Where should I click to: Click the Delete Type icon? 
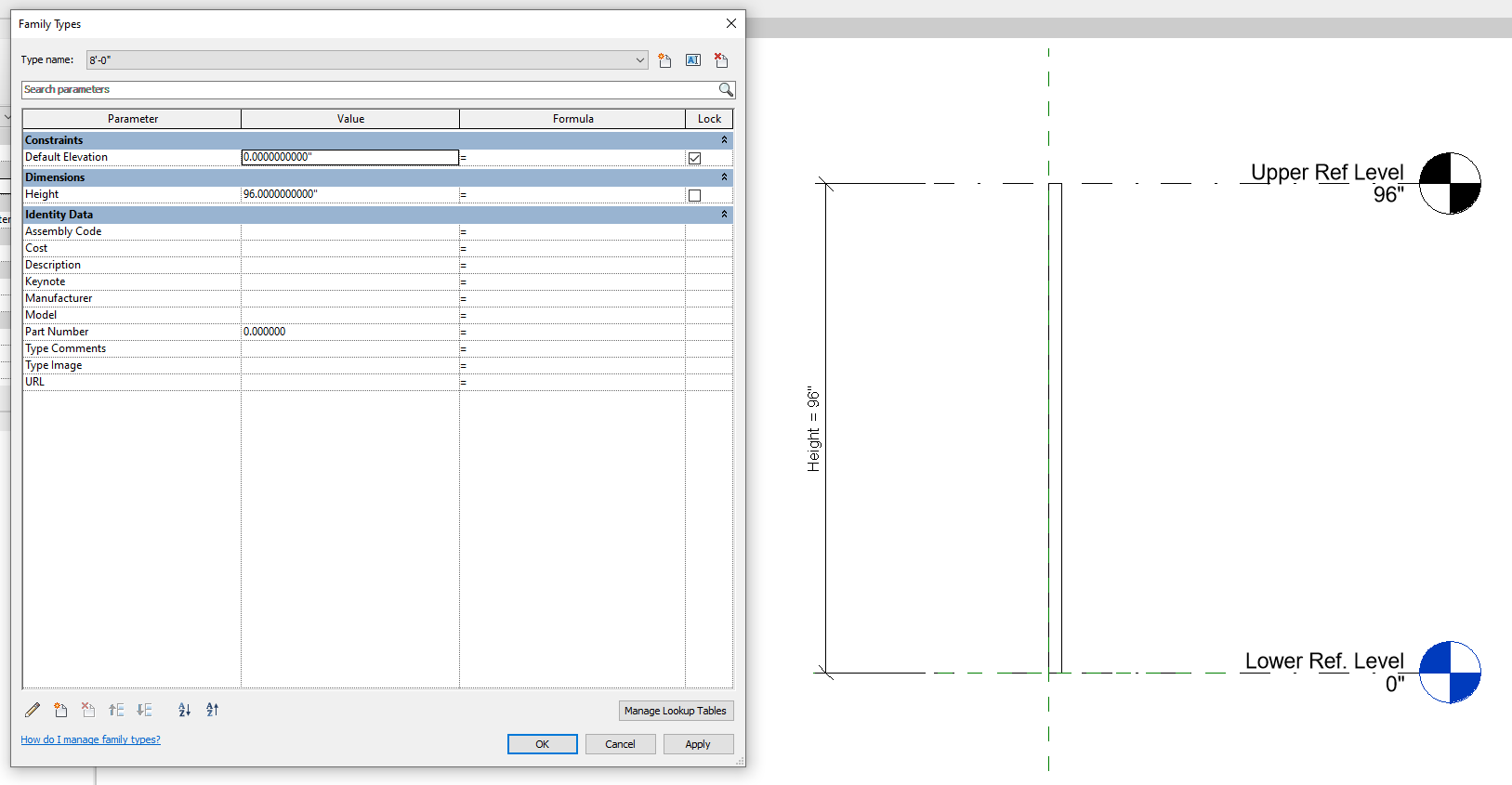click(721, 60)
